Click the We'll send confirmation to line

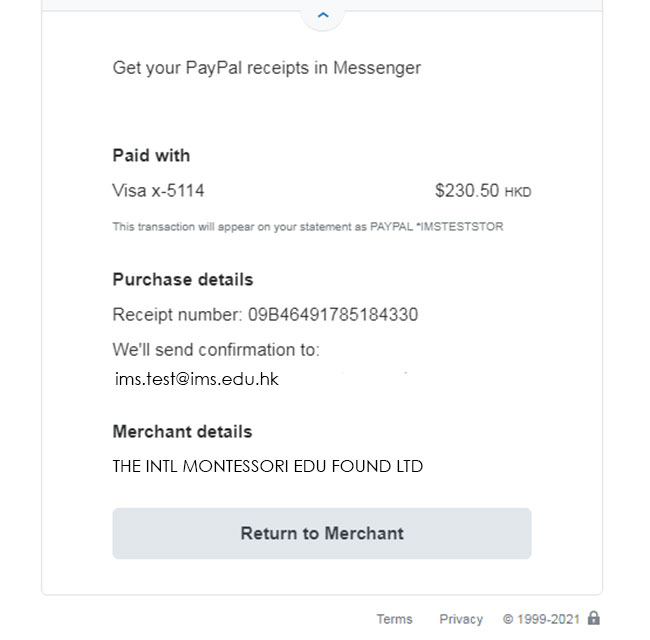pos(216,349)
